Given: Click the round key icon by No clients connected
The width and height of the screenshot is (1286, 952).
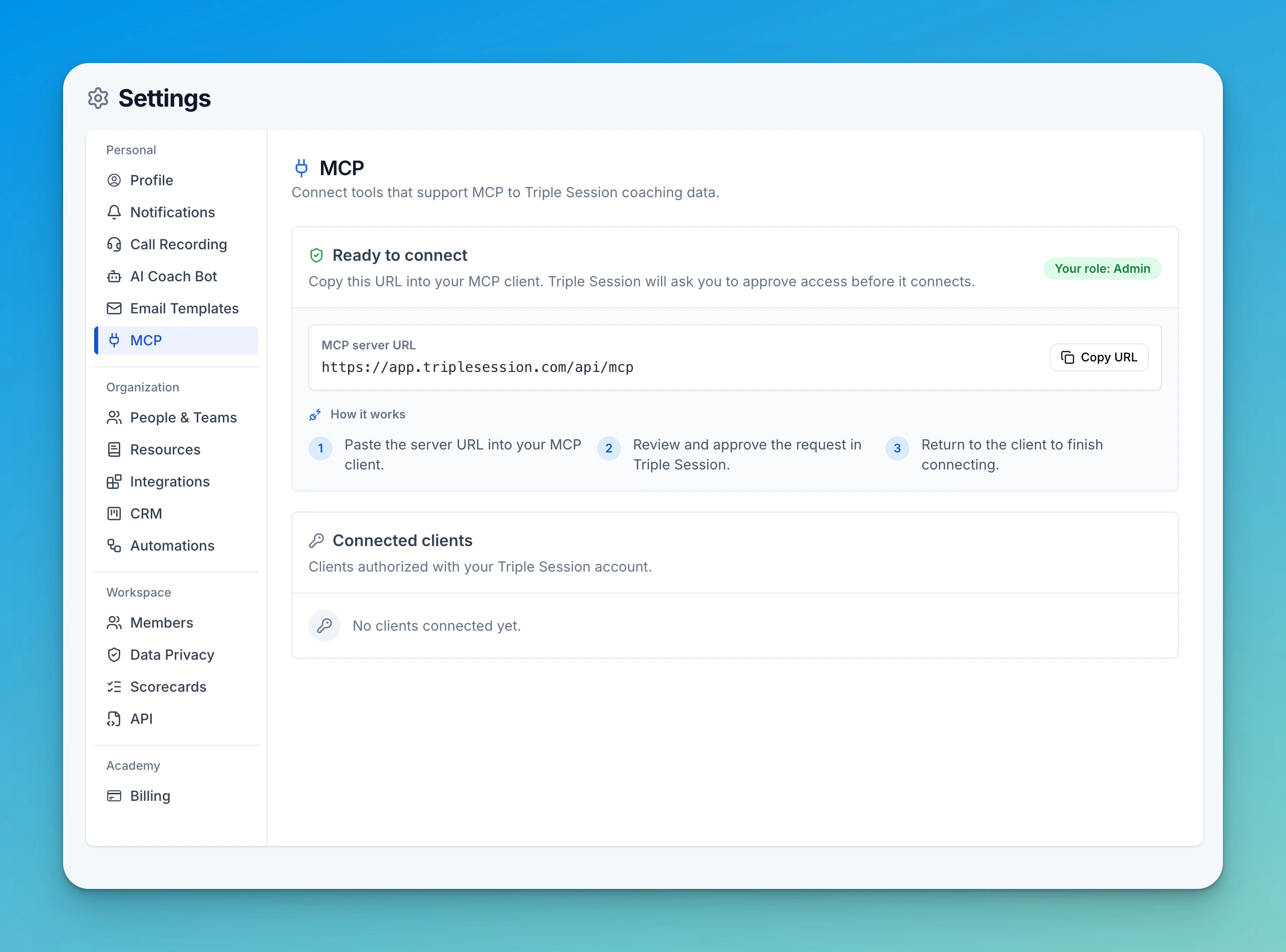Looking at the screenshot, I should tap(325, 626).
